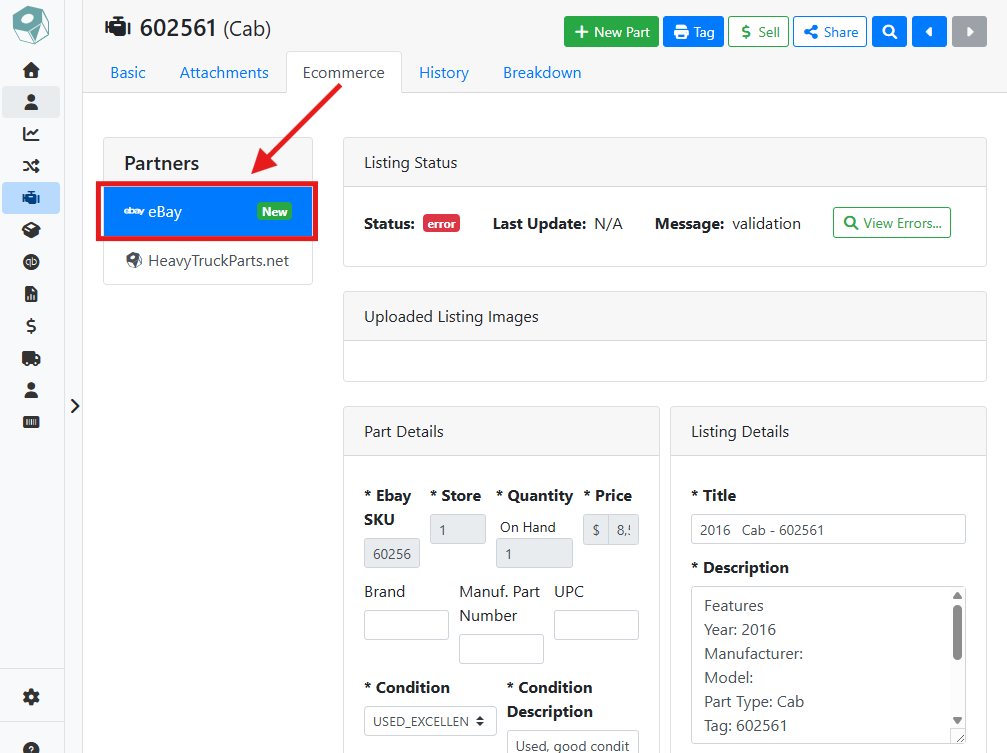Click the New Part button
Screen dimensions: 1007x753
click(x=611, y=32)
